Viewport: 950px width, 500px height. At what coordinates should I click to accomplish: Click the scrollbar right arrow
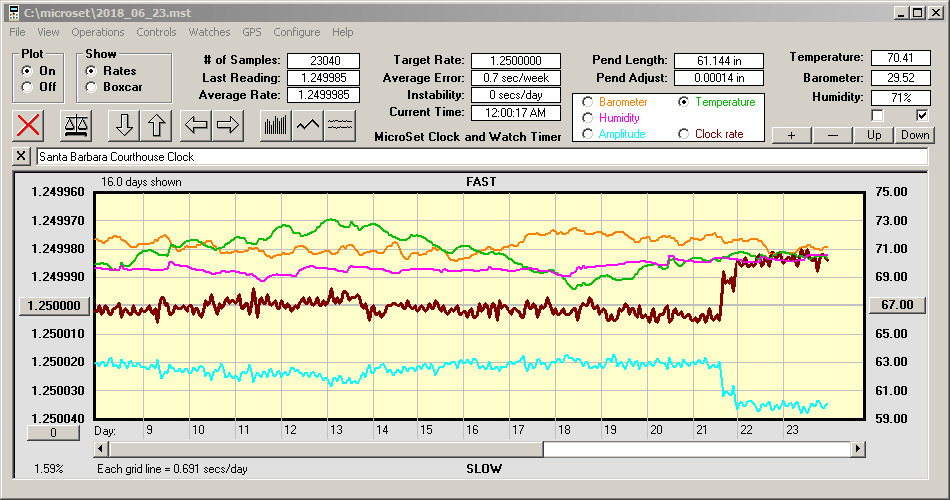(x=857, y=449)
